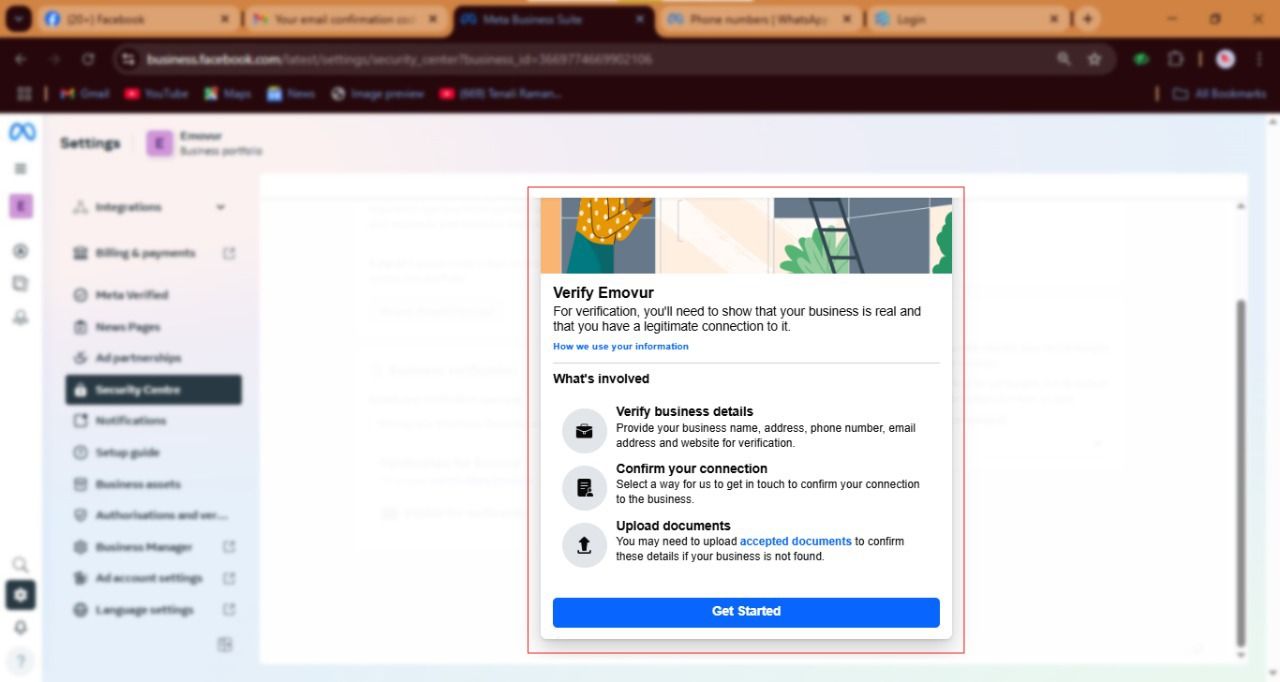Click the Verify business details briefcase icon
This screenshot has width=1280, height=682.
(x=585, y=431)
